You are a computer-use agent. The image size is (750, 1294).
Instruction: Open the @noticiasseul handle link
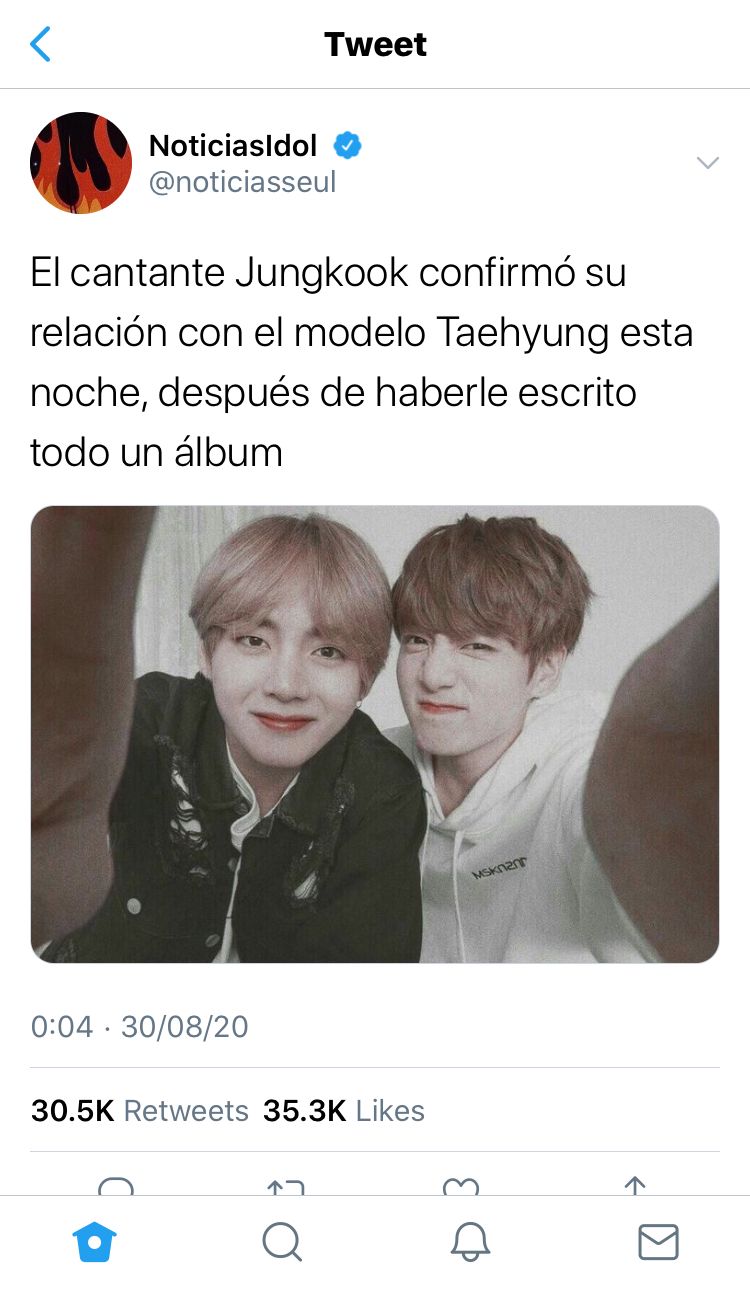[x=243, y=182]
